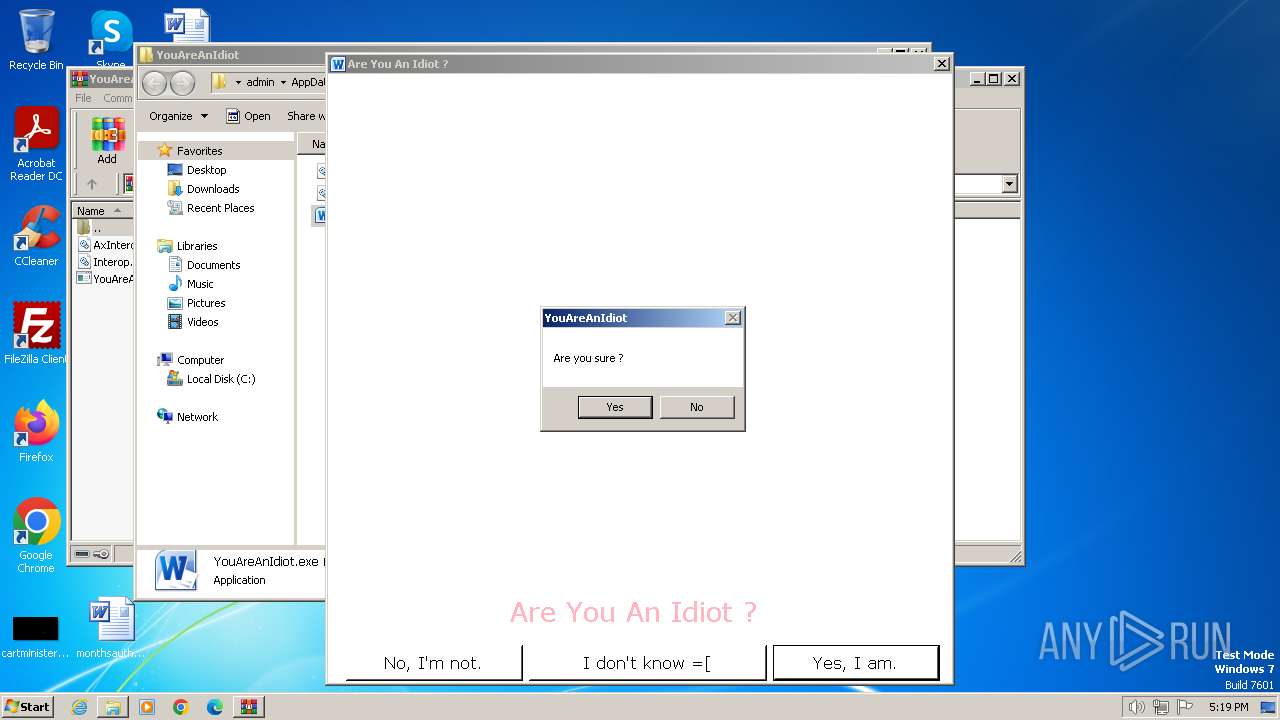This screenshot has width=1280, height=720.
Task: Launch Internet Explorer from the taskbar
Action: point(79,707)
